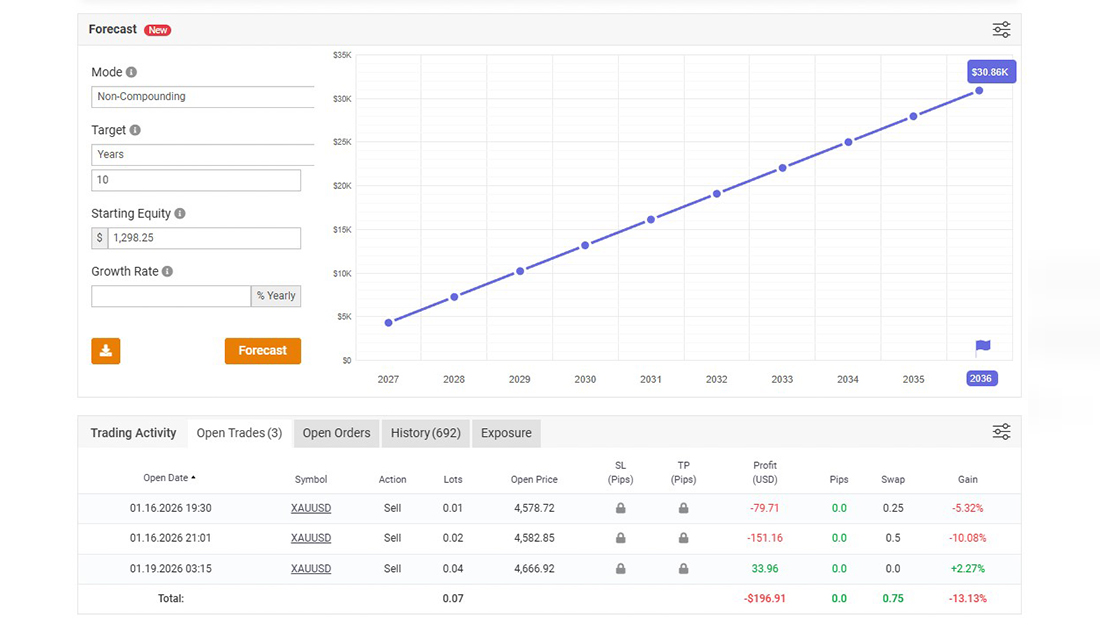Click the Growth Rate info icon
This screenshot has width=1100, height=625.
click(167, 272)
